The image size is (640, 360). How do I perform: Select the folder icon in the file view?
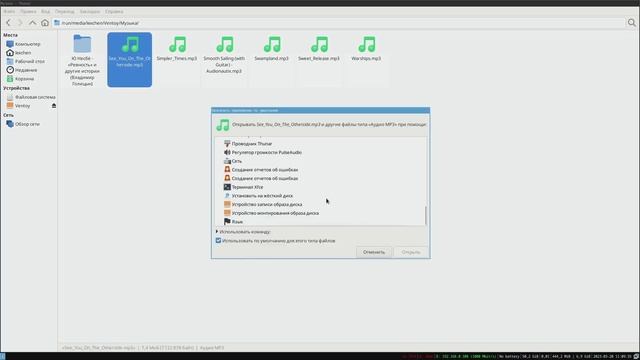coord(82,44)
